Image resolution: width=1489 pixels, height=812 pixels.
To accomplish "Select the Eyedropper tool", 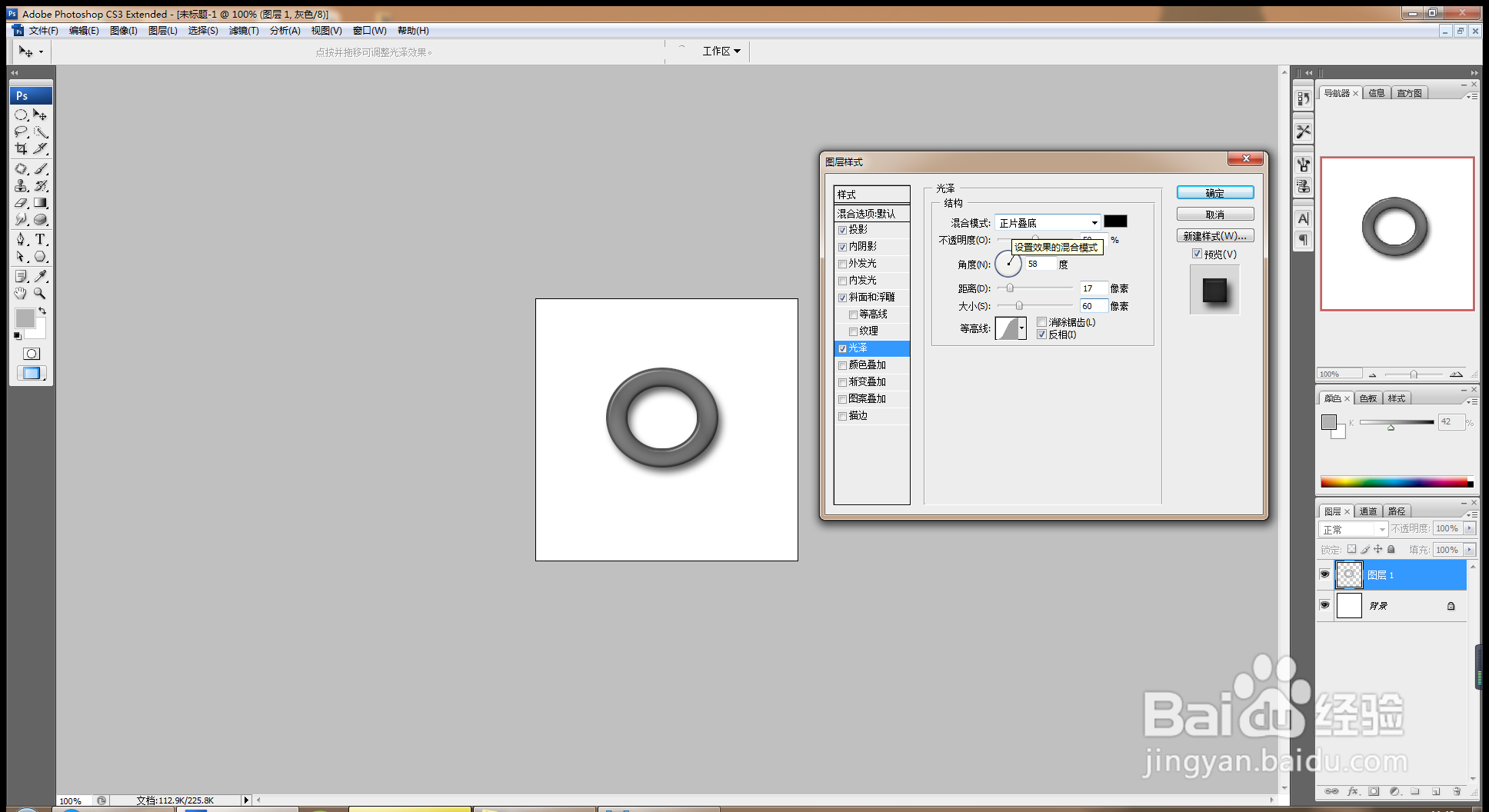I will coord(40,276).
